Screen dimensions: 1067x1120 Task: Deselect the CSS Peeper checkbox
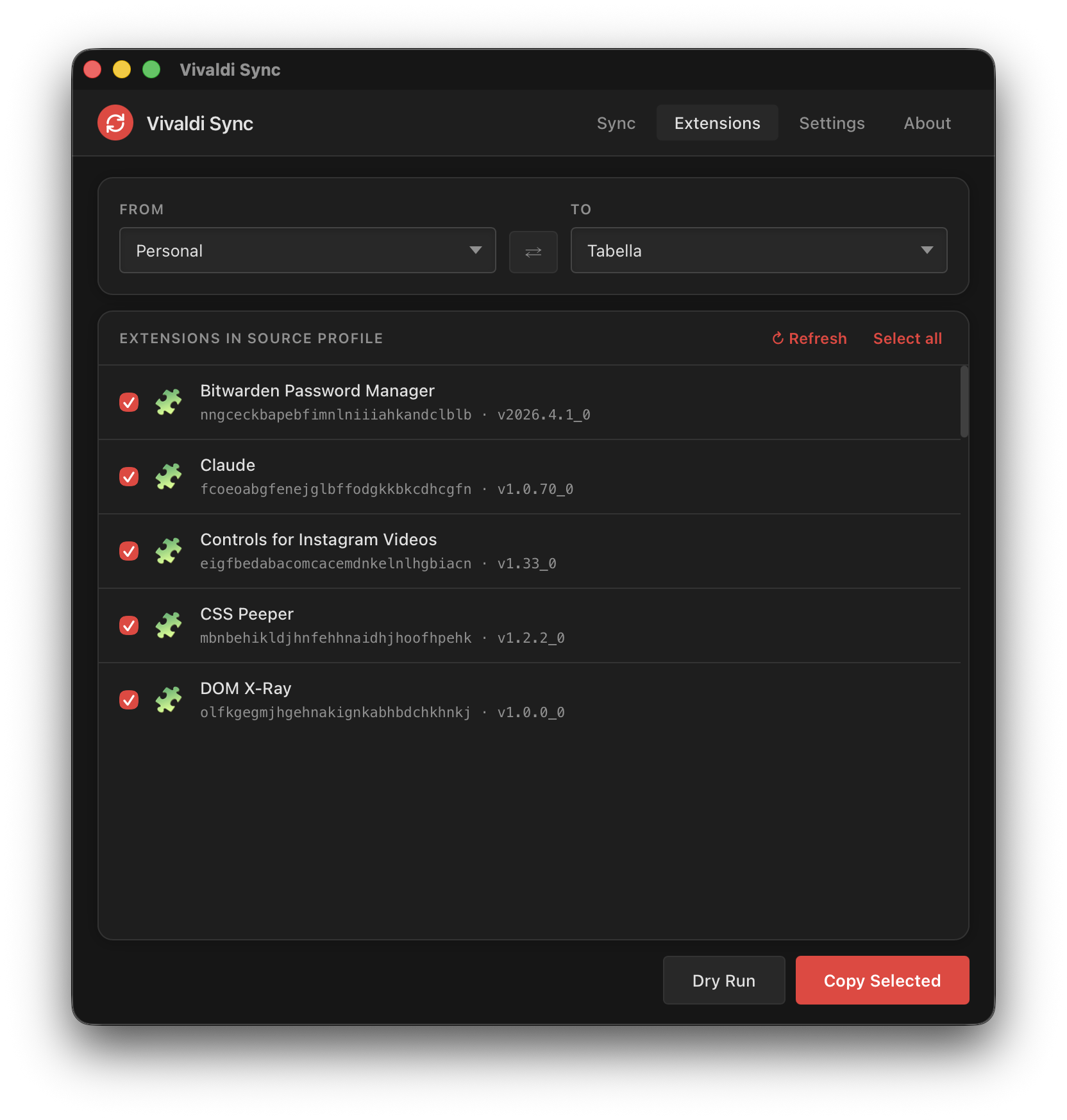click(x=129, y=625)
